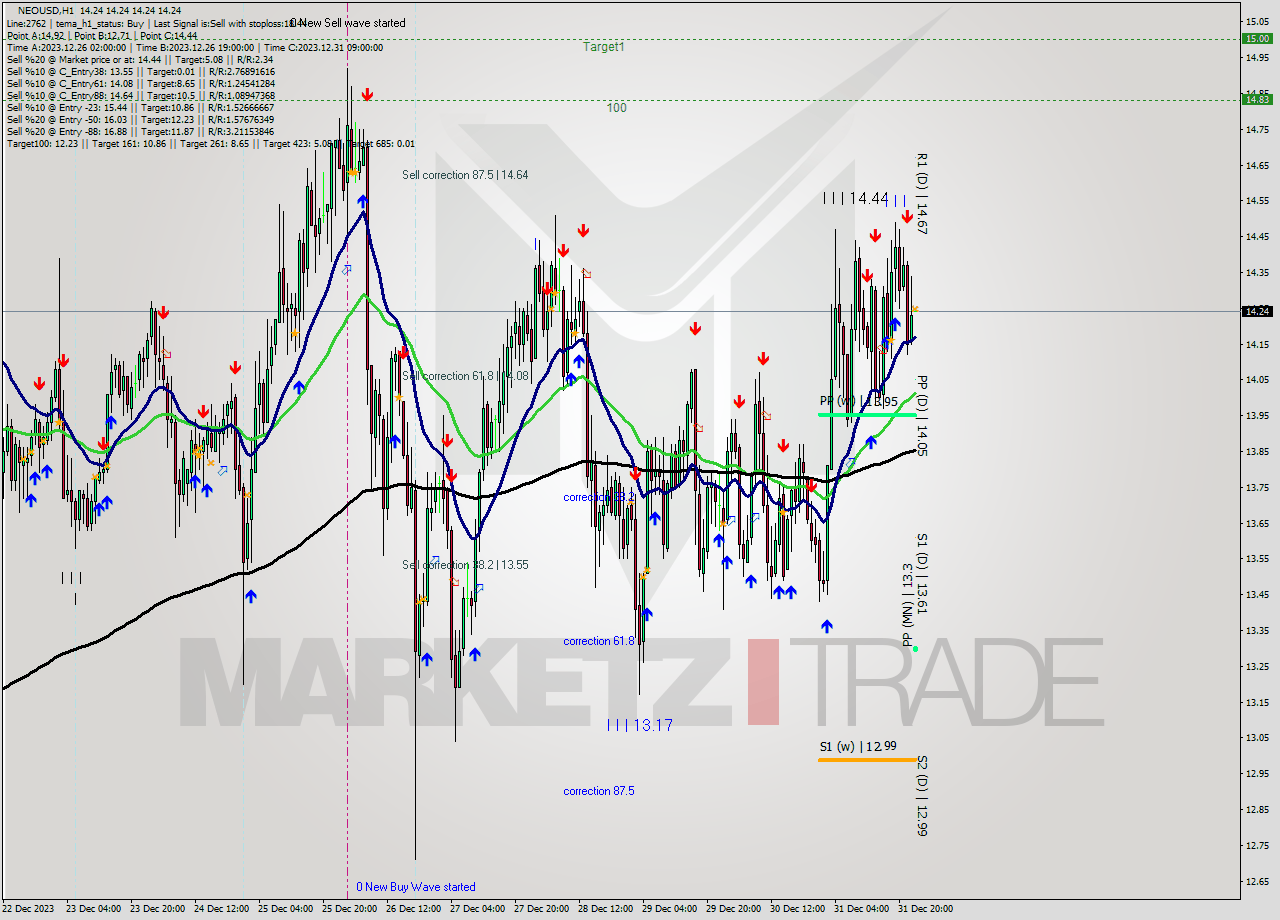
Task: Click 'Sell %10 @ C_Entry88: 14.64' line
Action: [x=140, y=95]
